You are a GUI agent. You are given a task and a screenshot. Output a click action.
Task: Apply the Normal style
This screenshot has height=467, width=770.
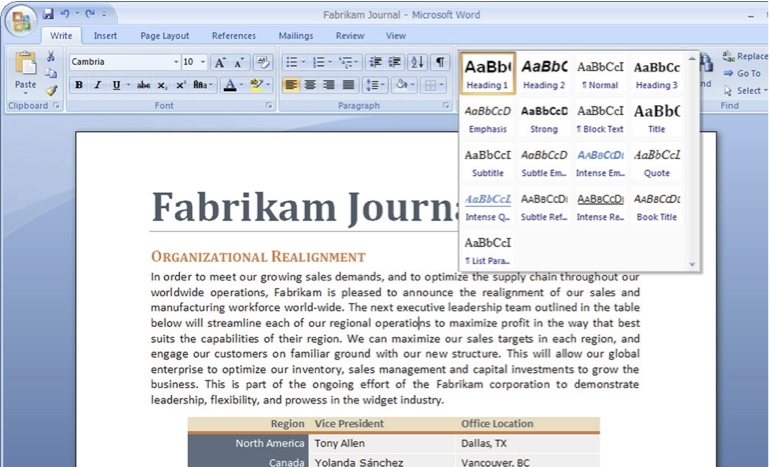tap(600, 74)
